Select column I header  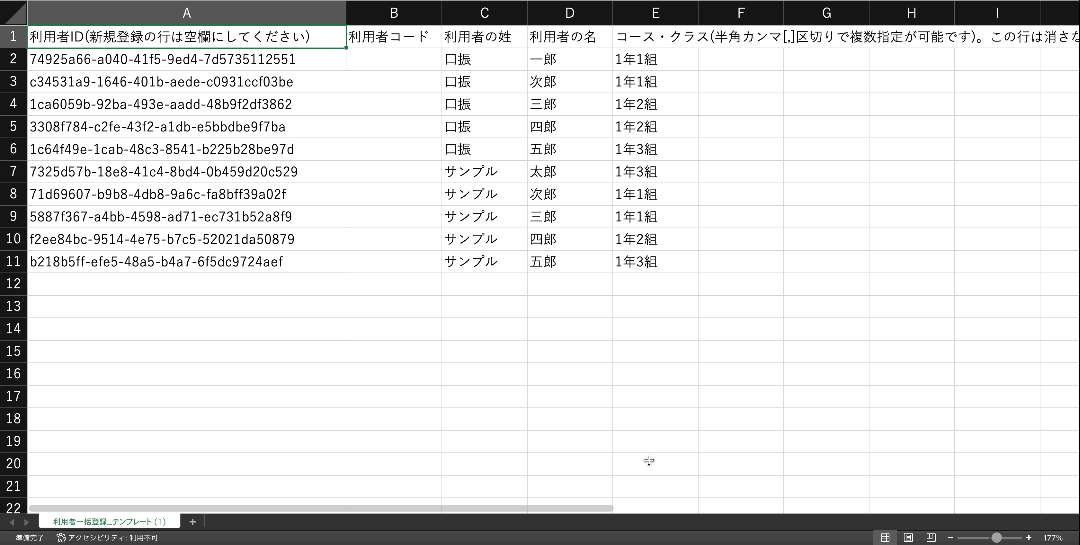click(x=997, y=12)
